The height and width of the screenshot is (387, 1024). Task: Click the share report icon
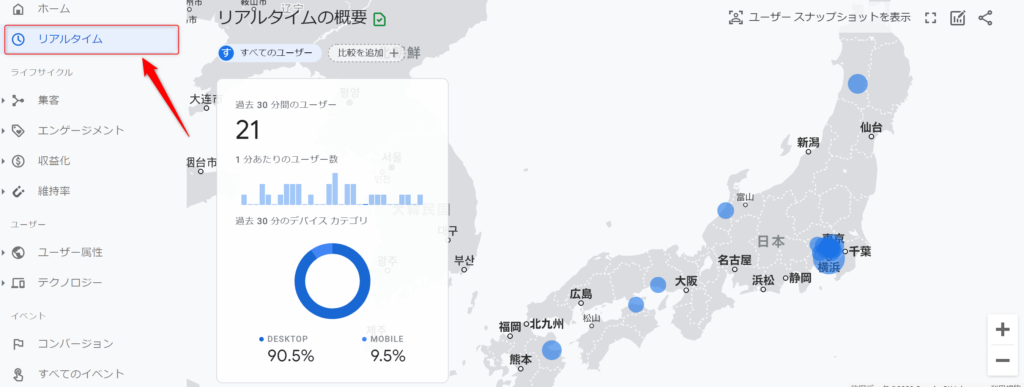[985, 18]
